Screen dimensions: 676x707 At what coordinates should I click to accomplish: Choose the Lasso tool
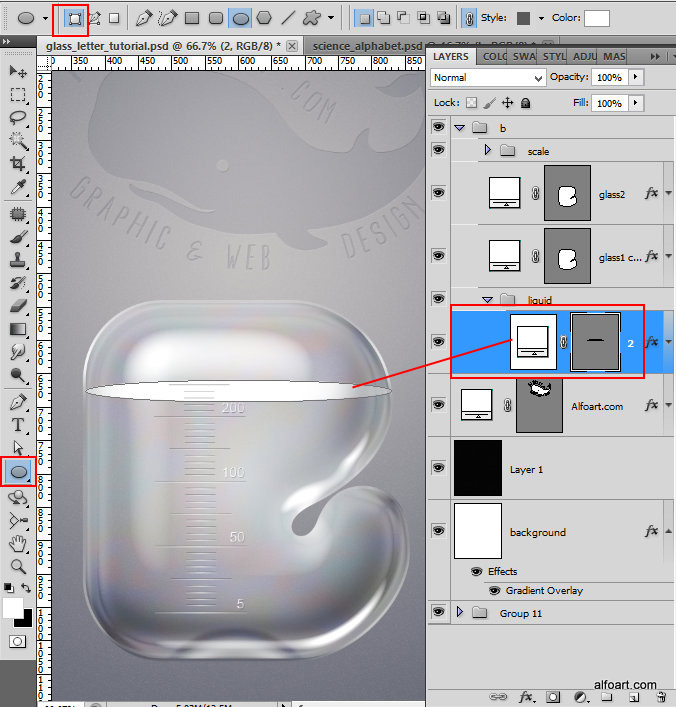coord(18,118)
